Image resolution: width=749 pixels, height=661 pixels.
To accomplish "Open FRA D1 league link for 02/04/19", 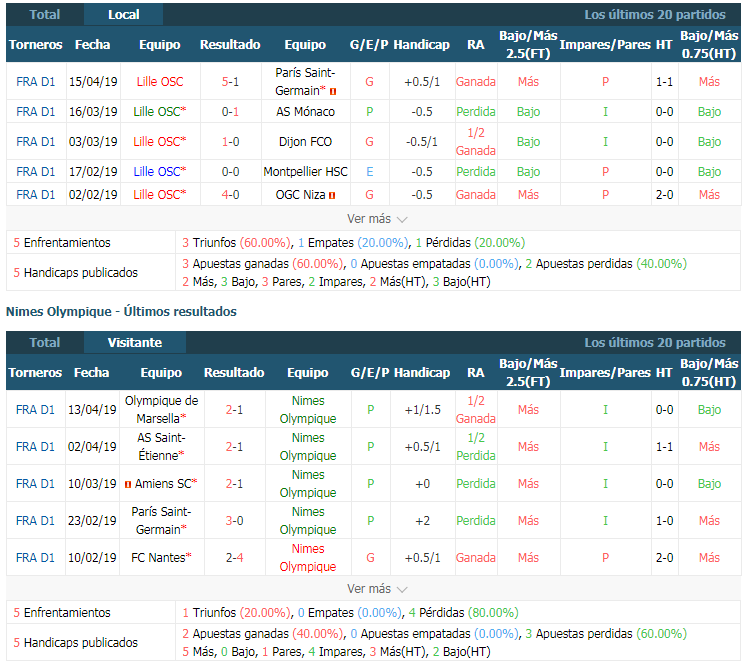I will click(x=35, y=447).
